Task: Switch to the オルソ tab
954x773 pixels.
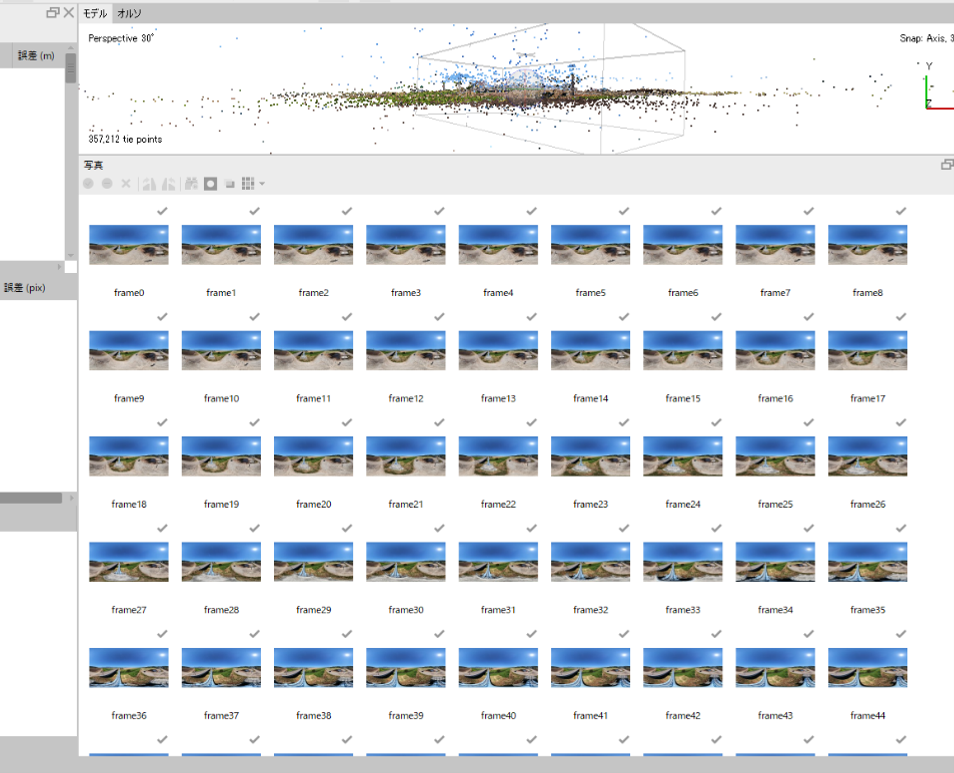Action: tap(129, 13)
